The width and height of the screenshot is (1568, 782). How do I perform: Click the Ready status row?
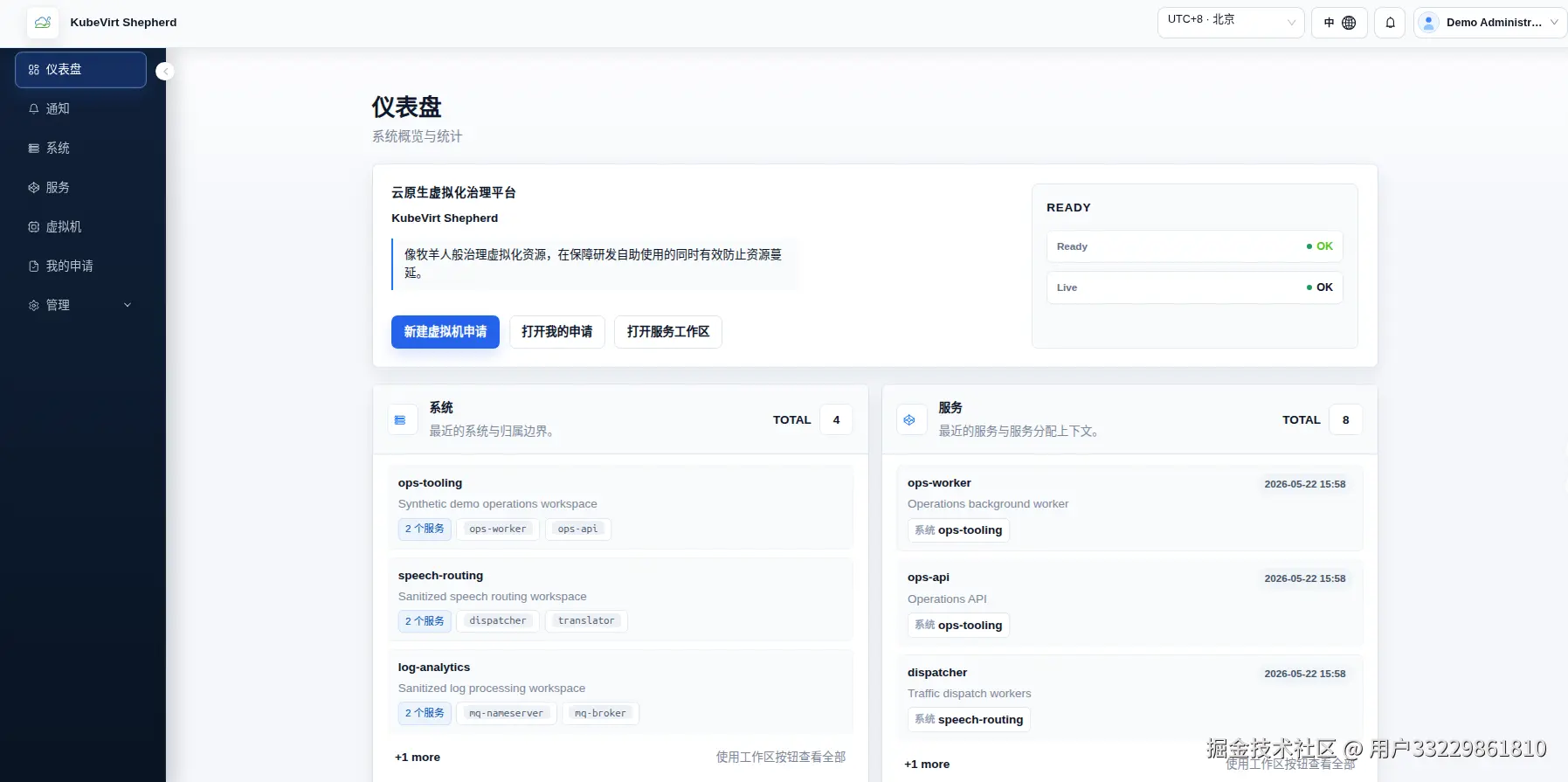pos(1195,246)
